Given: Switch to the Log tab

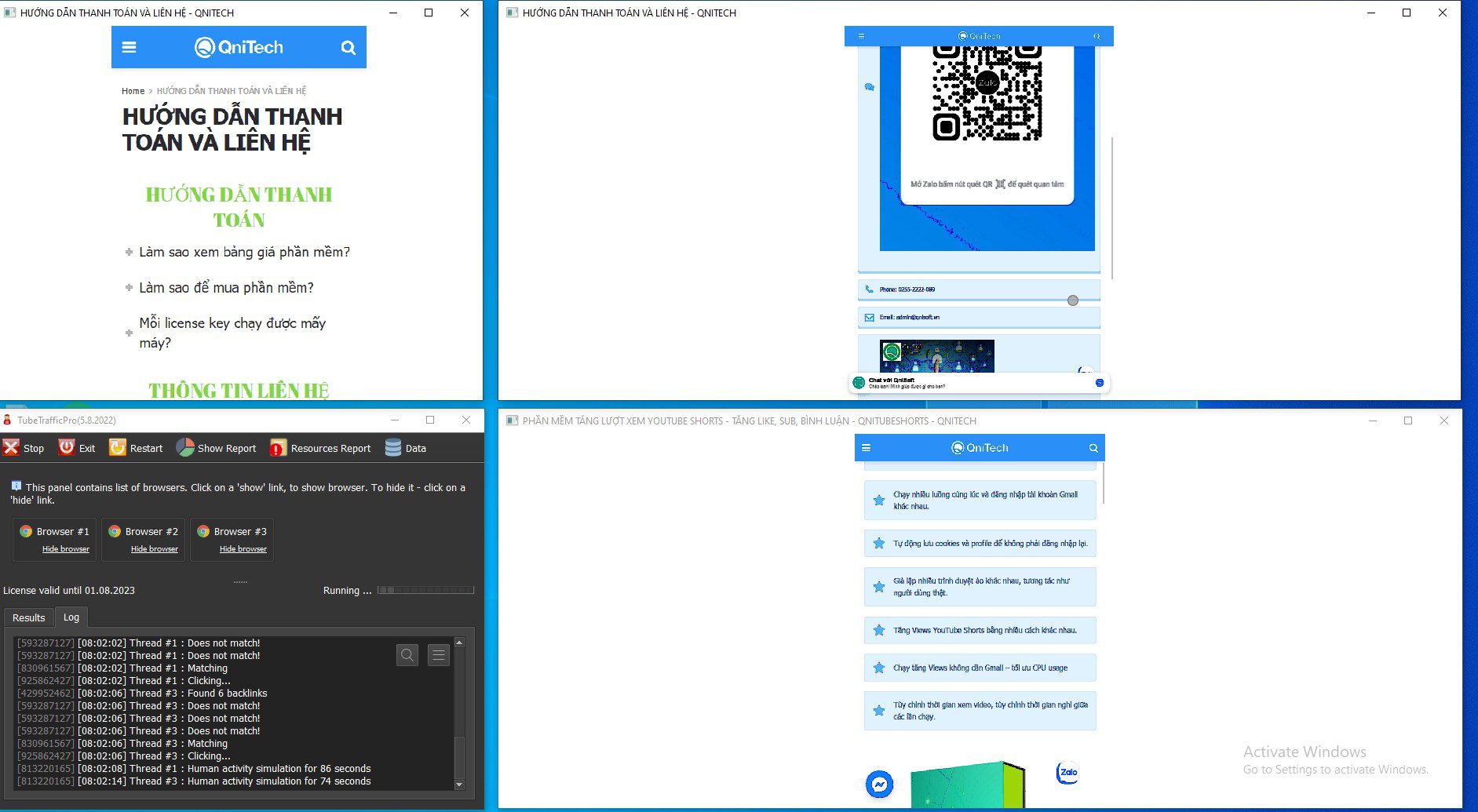Looking at the screenshot, I should [x=71, y=617].
